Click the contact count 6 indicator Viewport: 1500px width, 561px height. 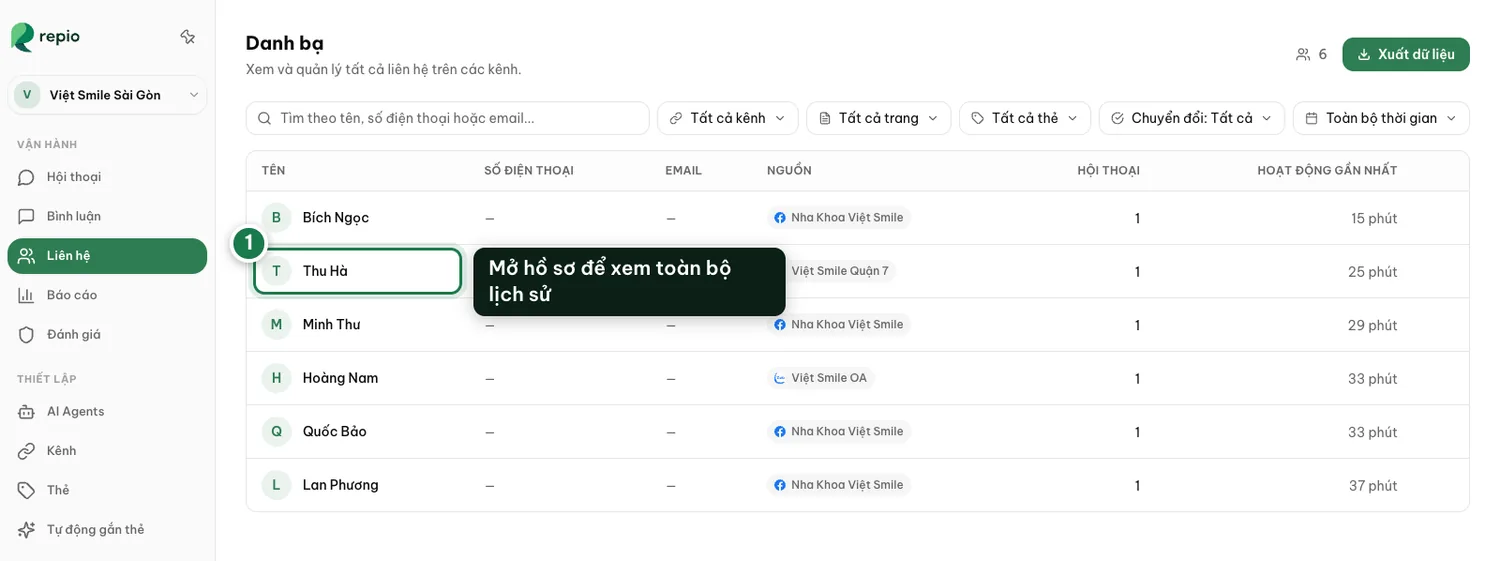(x=1311, y=54)
